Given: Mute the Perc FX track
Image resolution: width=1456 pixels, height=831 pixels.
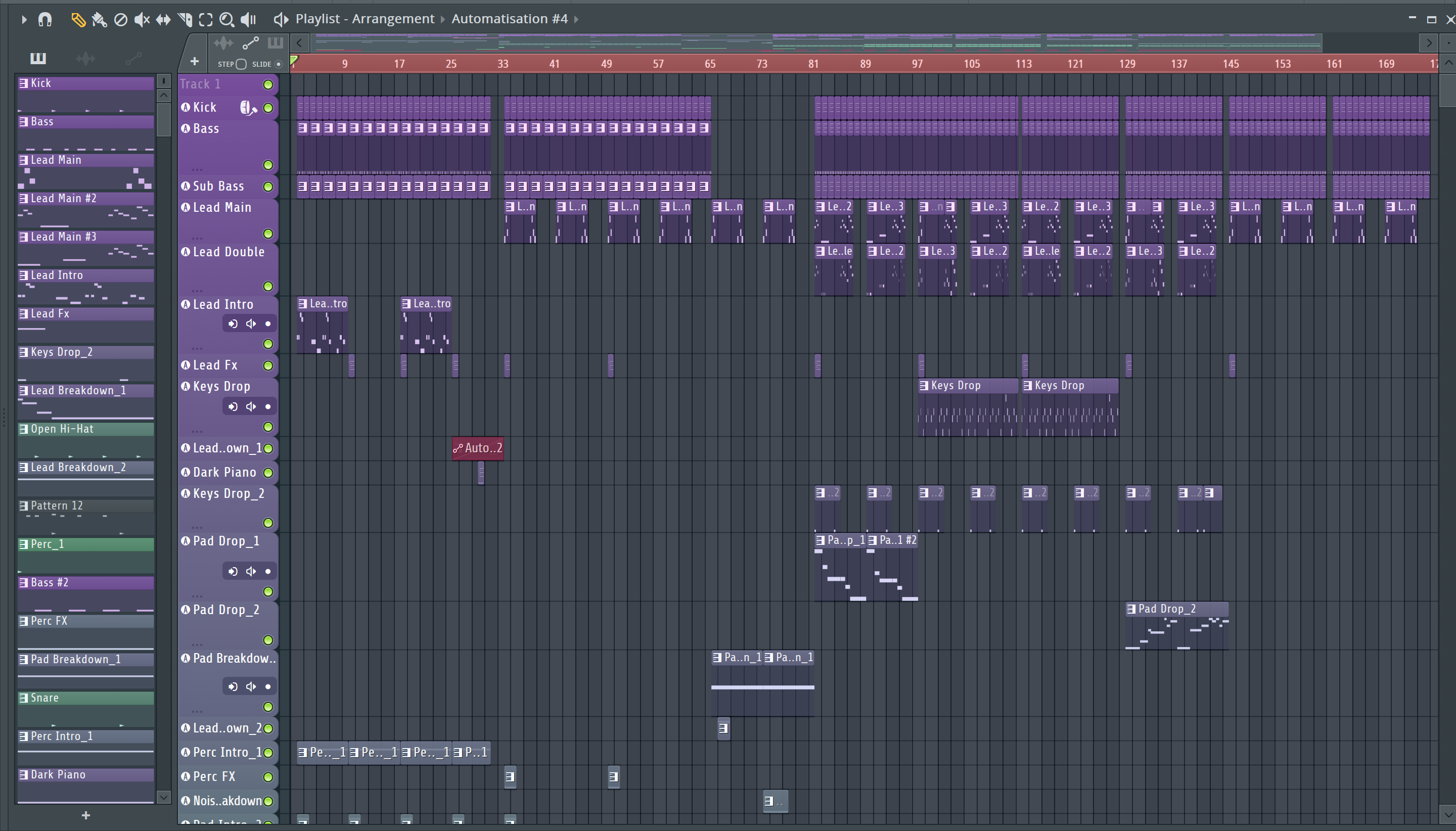Looking at the screenshot, I should point(267,777).
